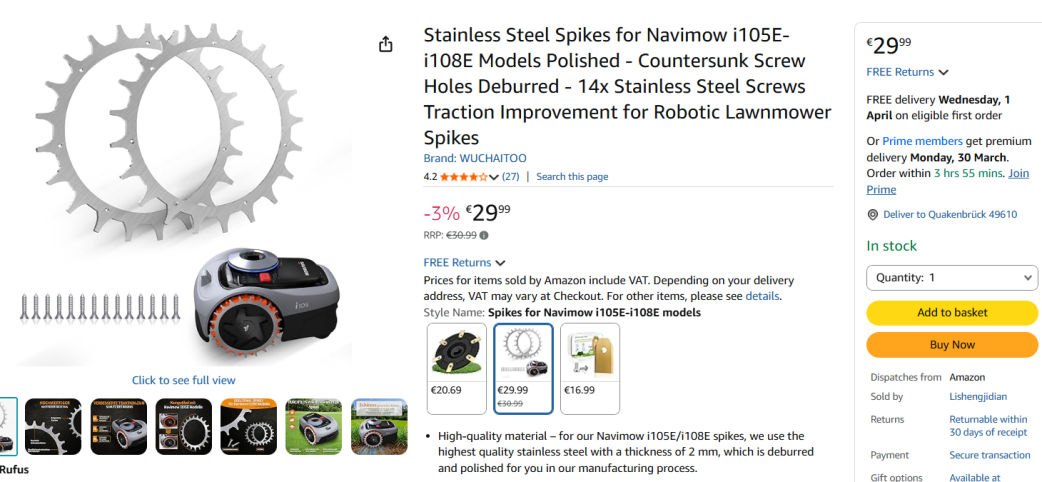Click to see full view
The image size is (1042, 482).
coord(184,380)
